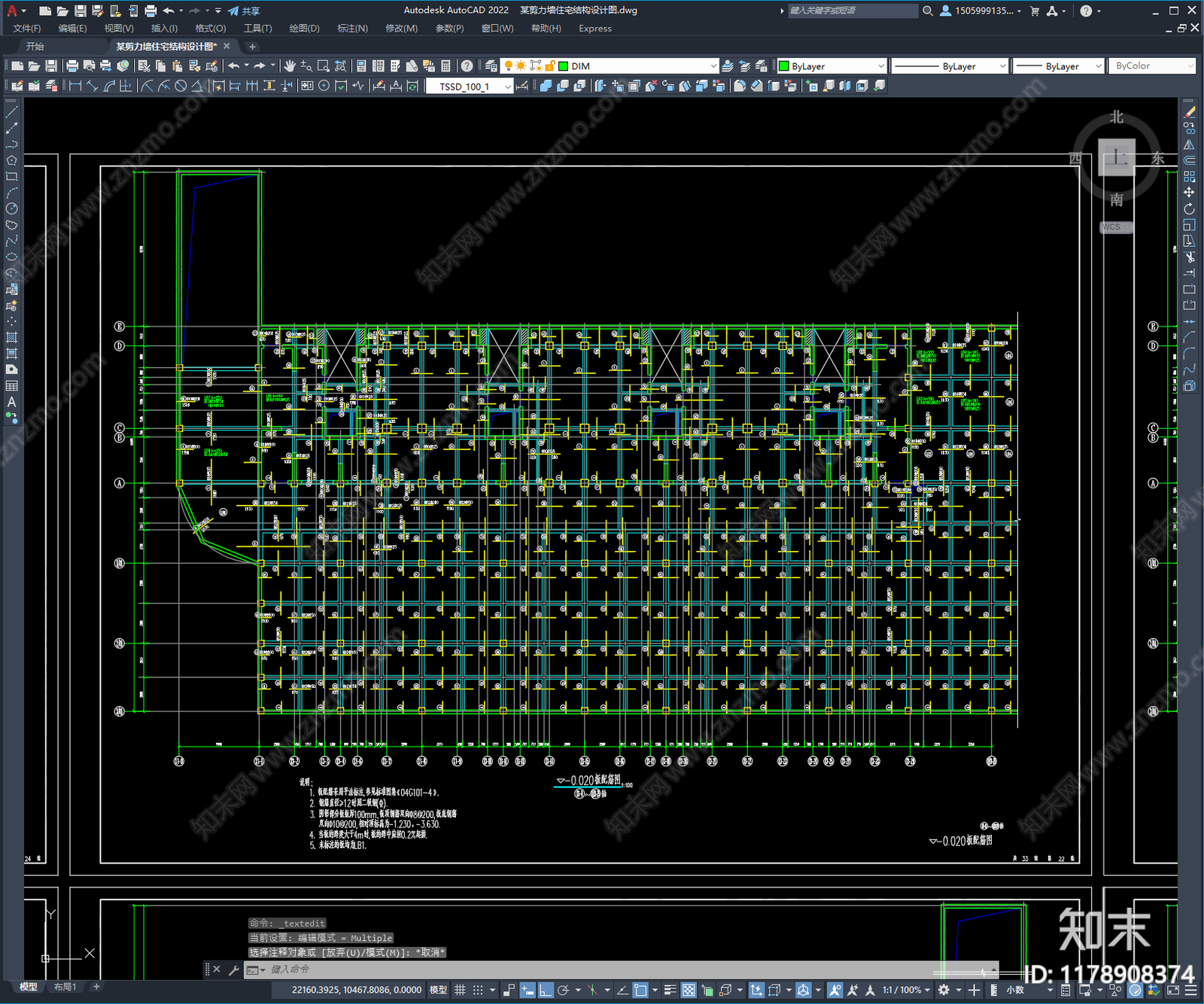
Task: Open the QuickCalc calculator icon
Action: [x=445, y=66]
